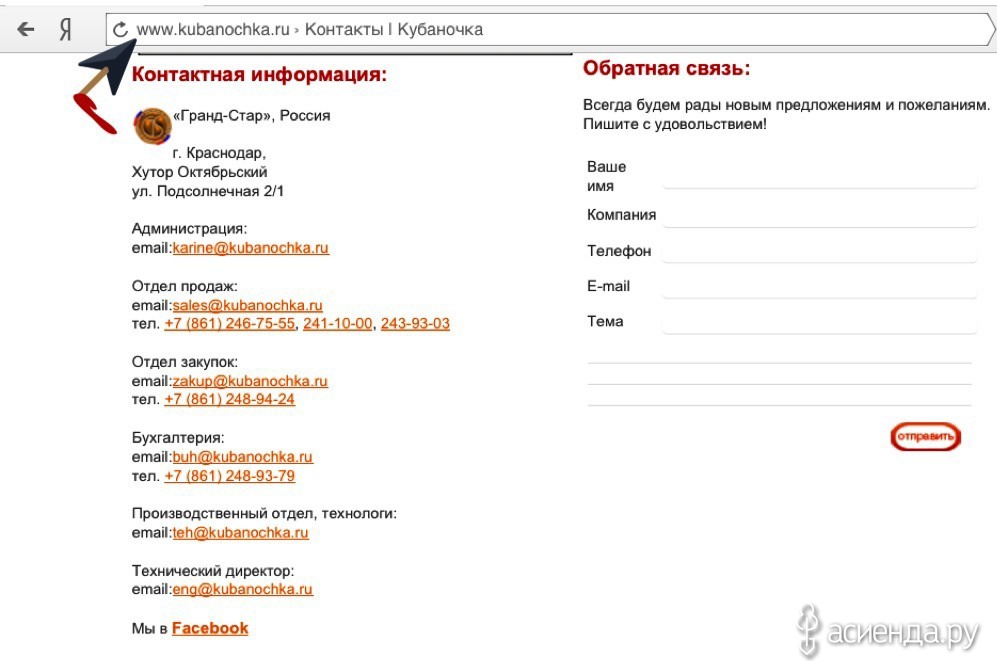Call the 241-10-00 sales number
The image size is (997, 661).
click(338, 324)
